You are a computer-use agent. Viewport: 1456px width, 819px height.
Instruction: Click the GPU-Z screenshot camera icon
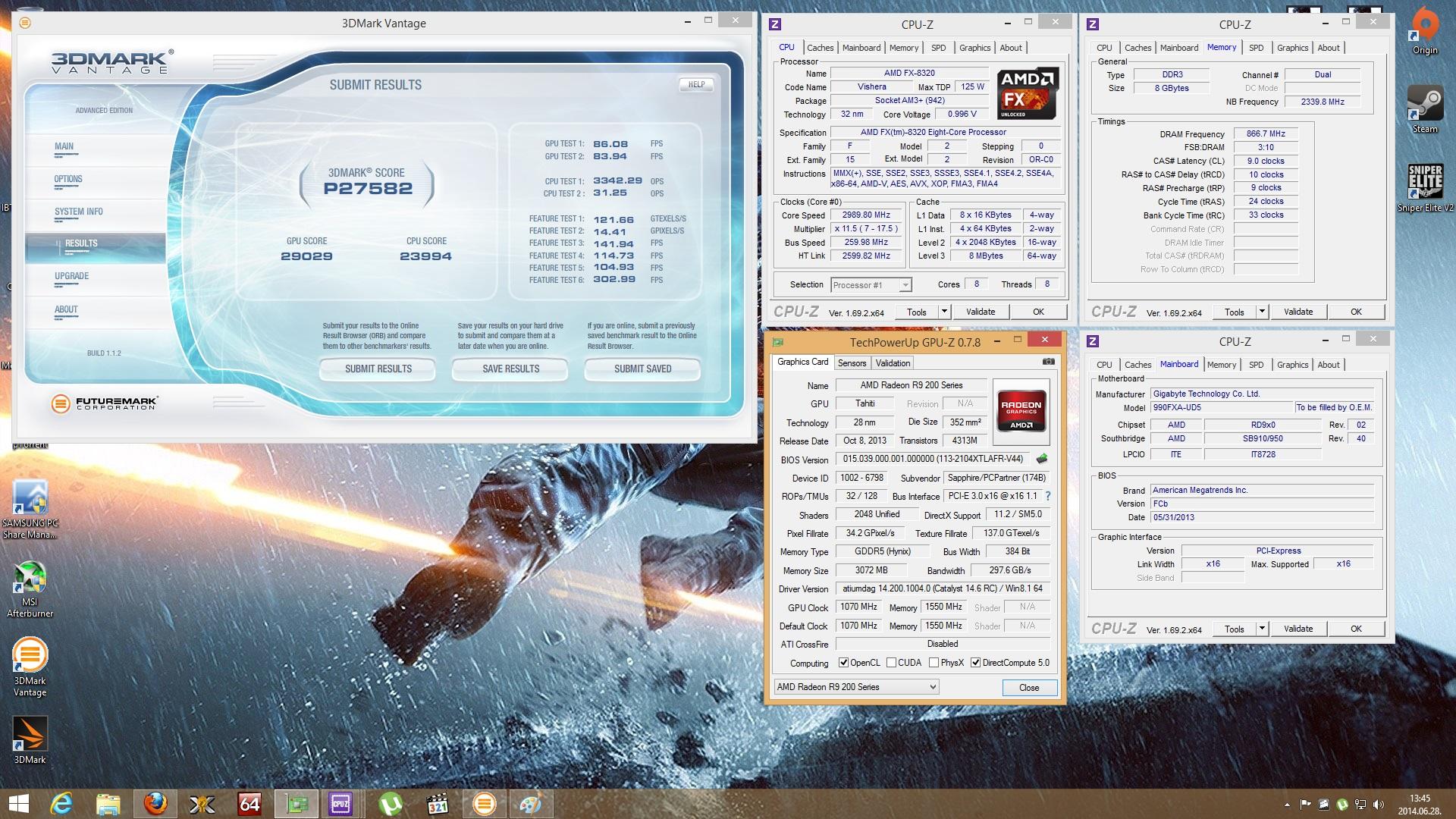tap(1048, 362)
